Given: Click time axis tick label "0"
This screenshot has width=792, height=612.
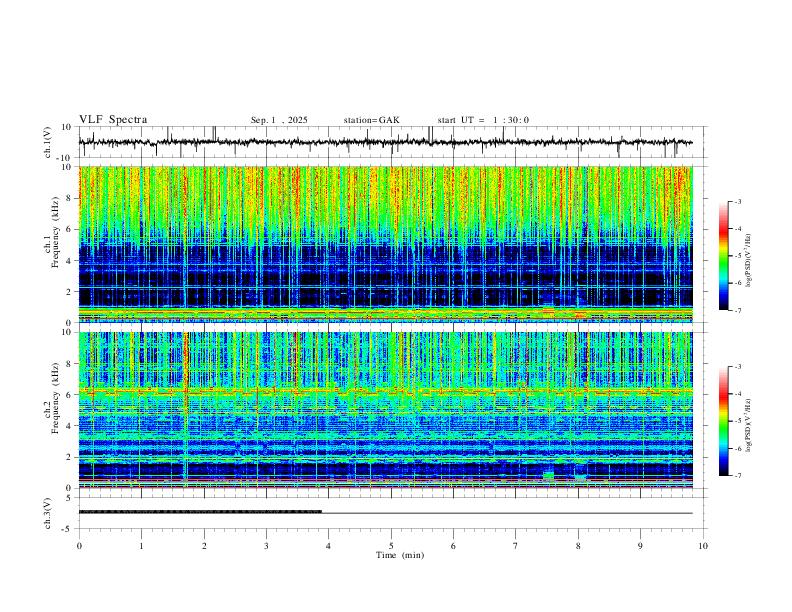Looking at the screenshot, I should point(79,546).
